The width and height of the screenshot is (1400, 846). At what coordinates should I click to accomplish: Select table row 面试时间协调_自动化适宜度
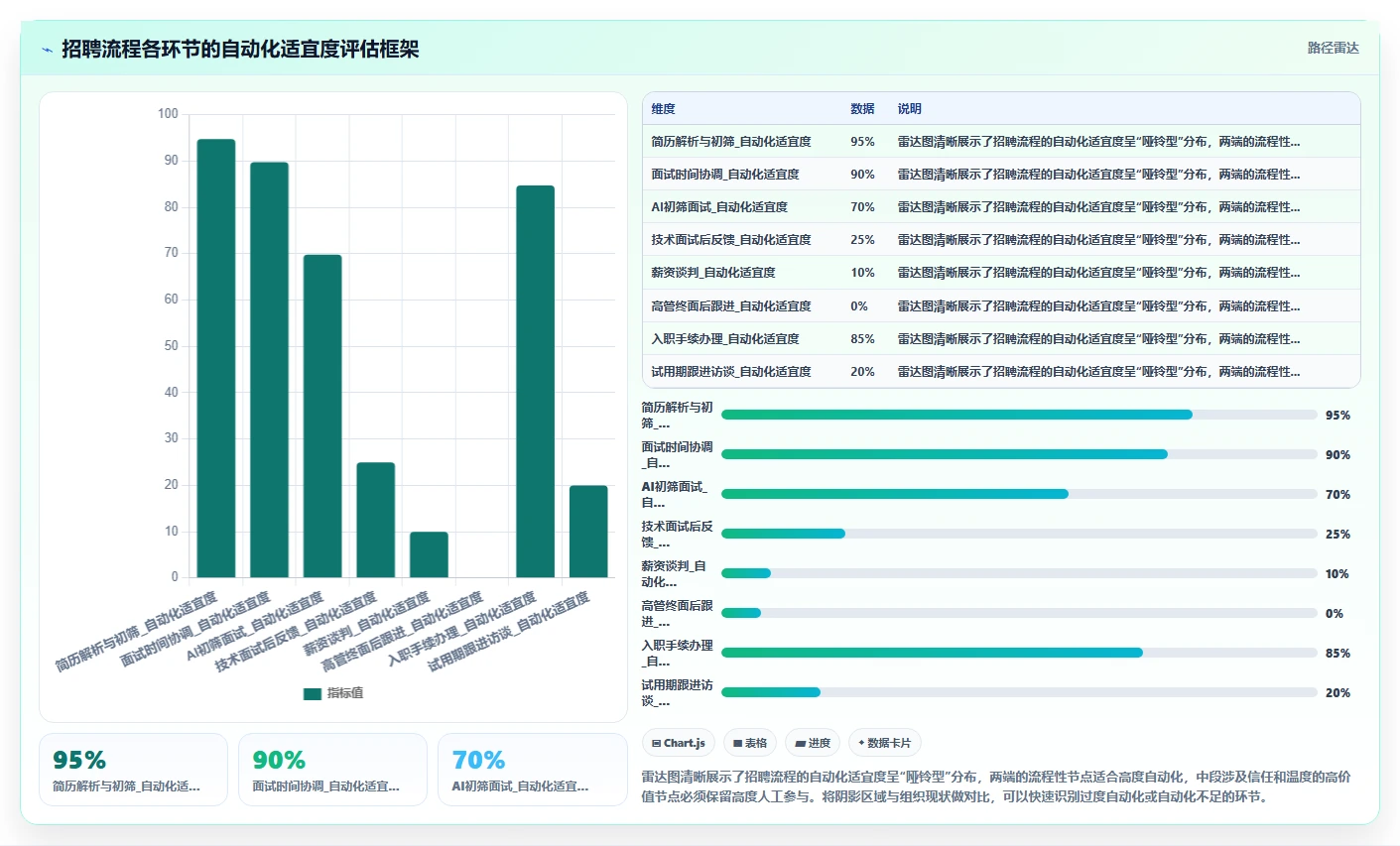1001,175
